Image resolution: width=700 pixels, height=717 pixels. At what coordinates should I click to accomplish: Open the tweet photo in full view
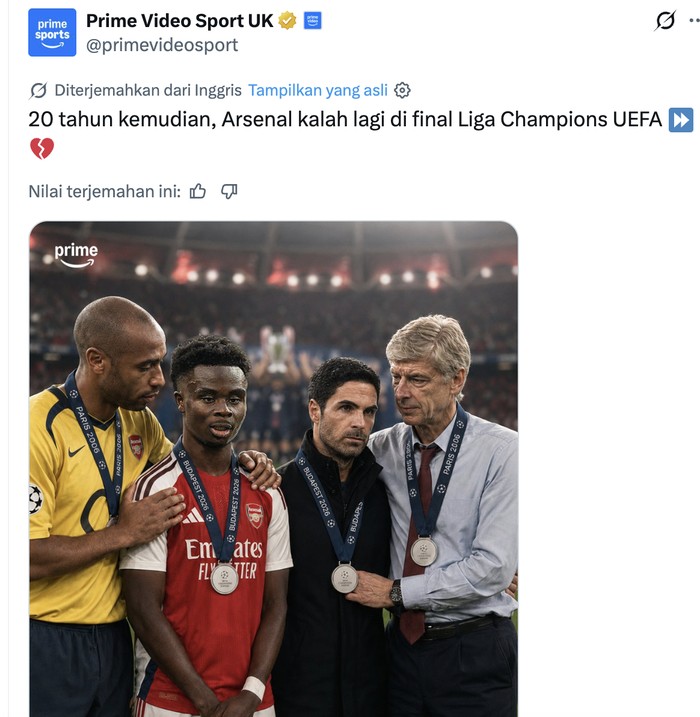click(x=273, y=469)
